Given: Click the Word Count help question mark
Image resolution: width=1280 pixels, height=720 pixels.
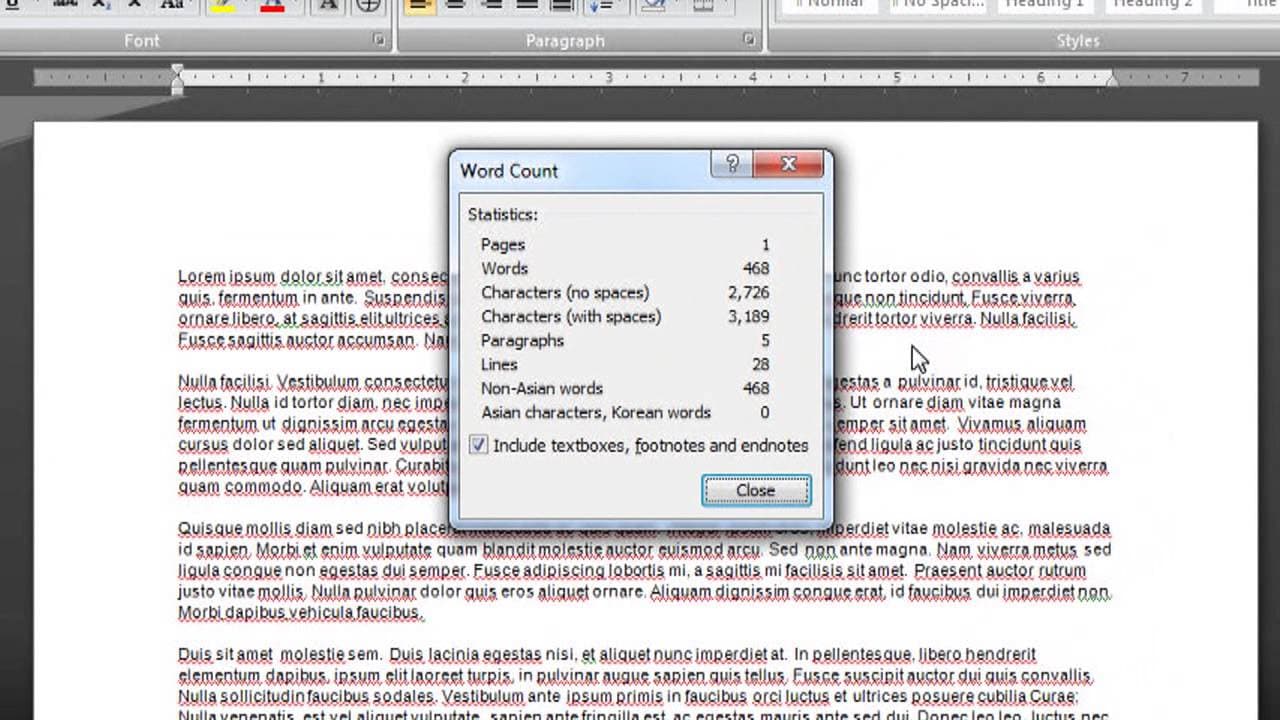Looking at the screenshot, I should click(x=732, y=164).
